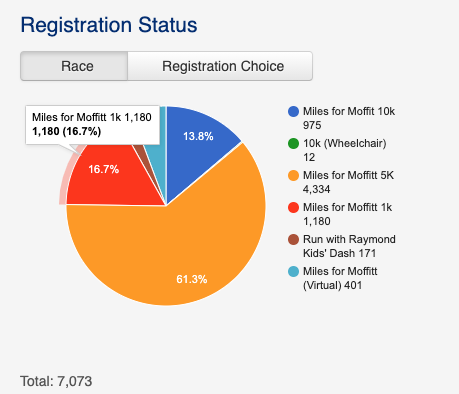This screenshot has height=394, width=459.
Task: Click the Miles for Moffitt (Virtual) legend label
Action: [x=340, y=278]
